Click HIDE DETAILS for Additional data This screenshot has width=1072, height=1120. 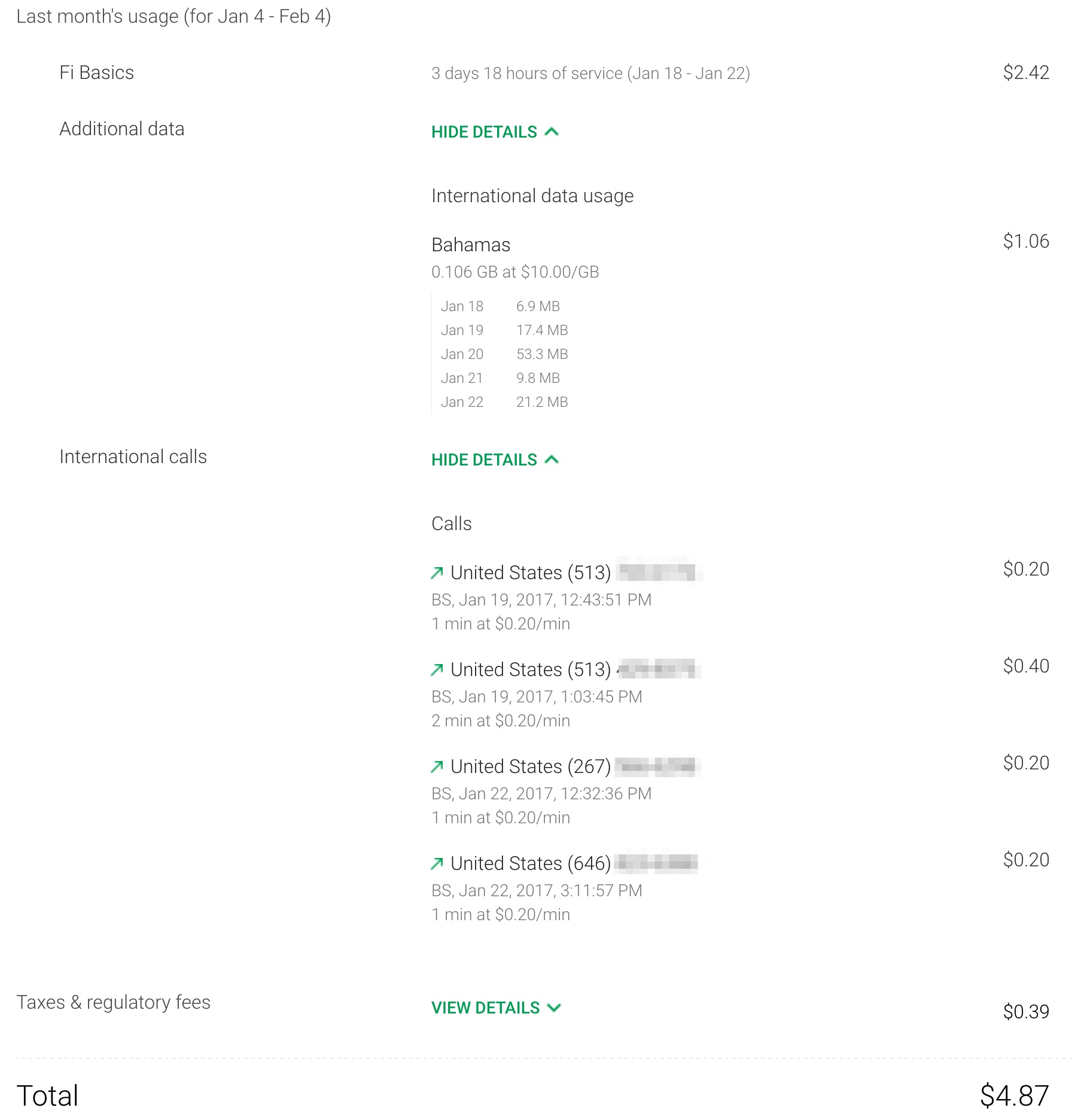484,132
